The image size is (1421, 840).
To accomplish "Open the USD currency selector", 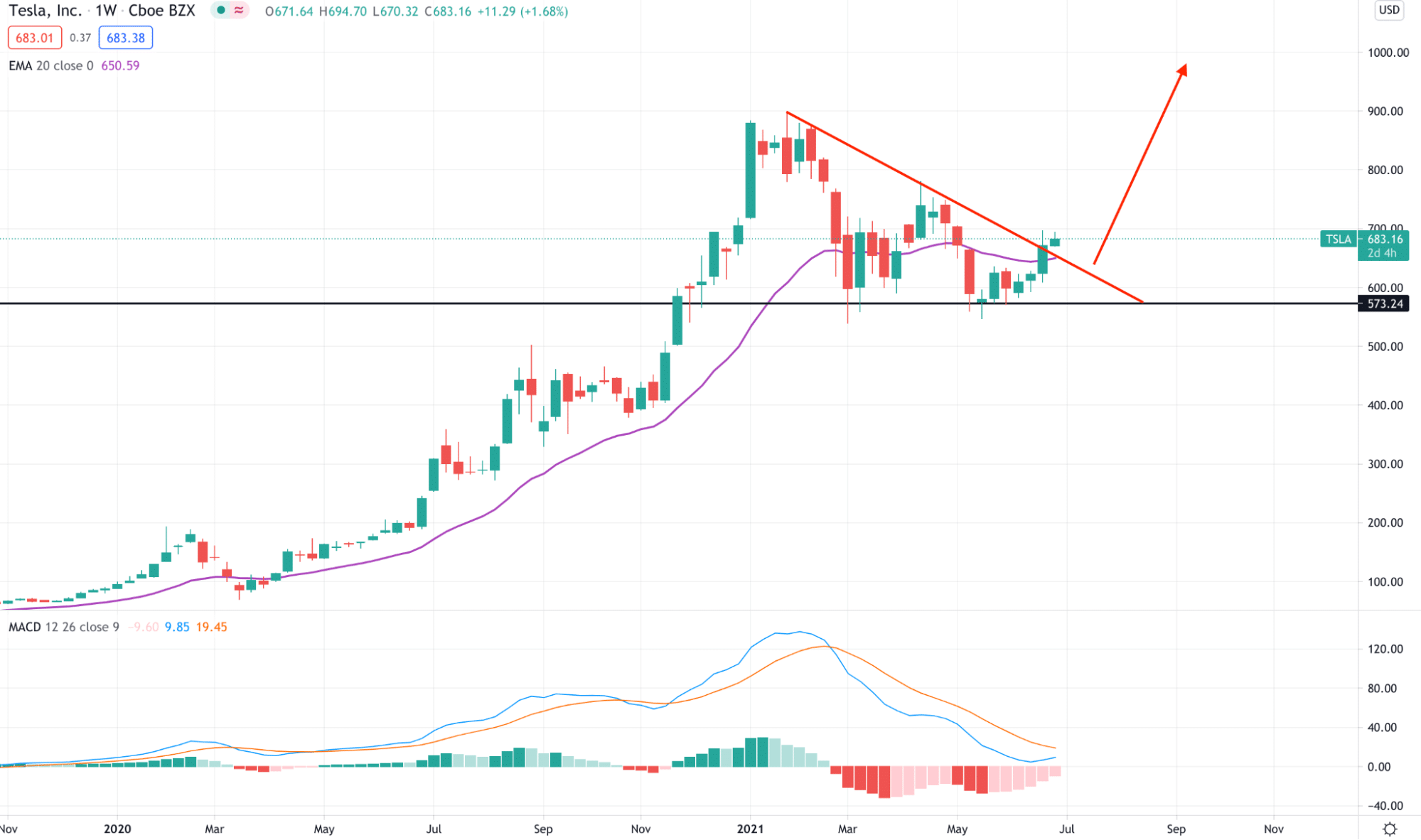I will pyautogui.click(x=1389, y=10).
